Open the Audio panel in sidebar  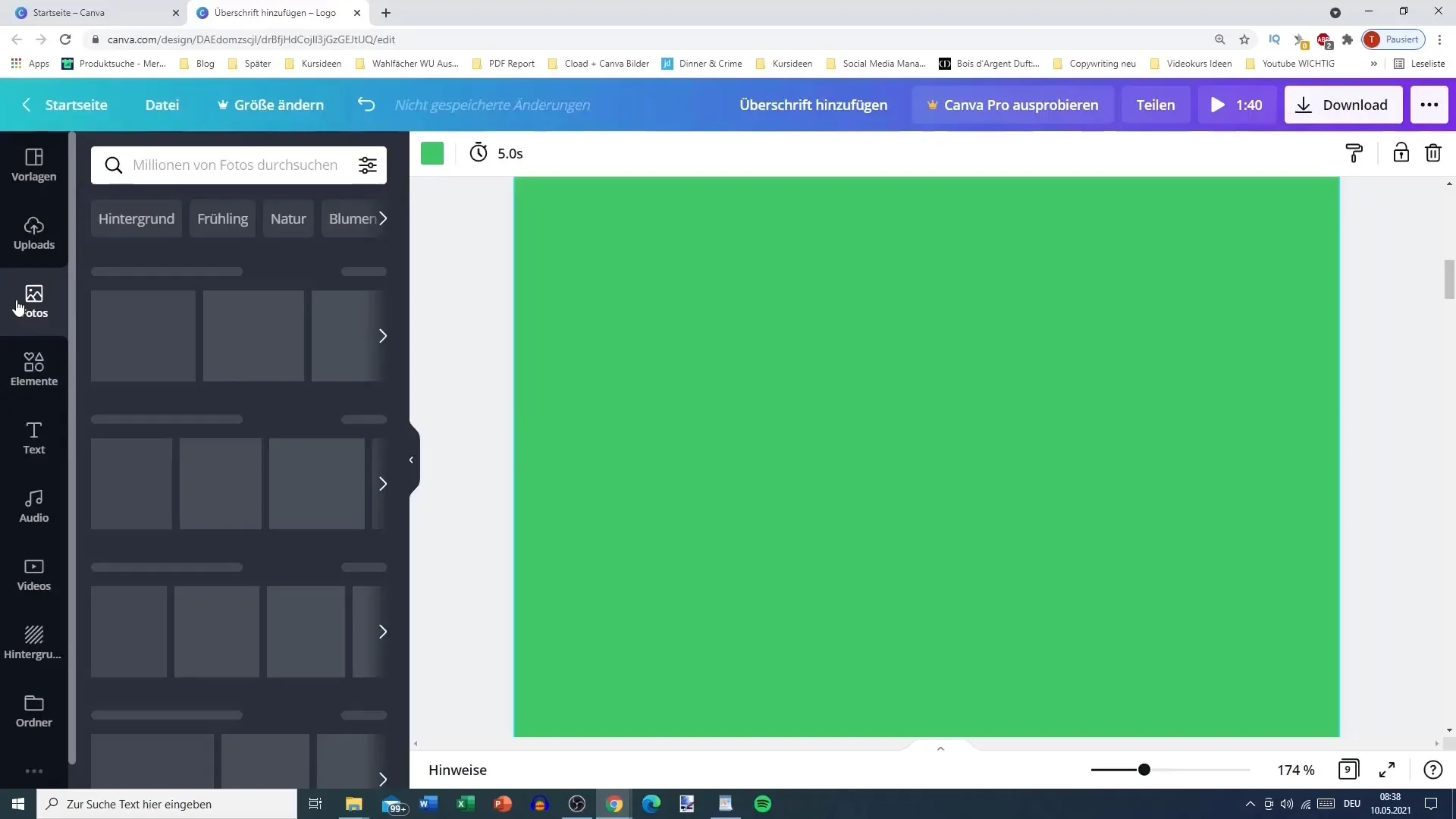tap(34, 506)
